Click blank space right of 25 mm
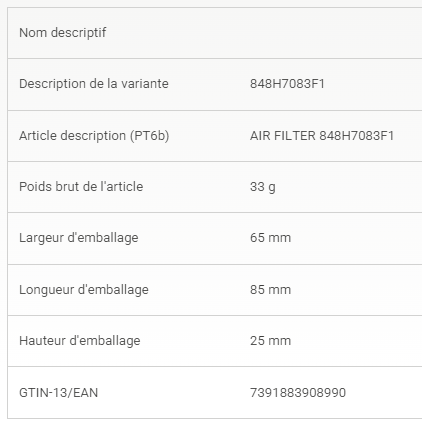Image resolution: width=422 pixels, height=427 pixels. pyautogui.click(x=356, y=341)
